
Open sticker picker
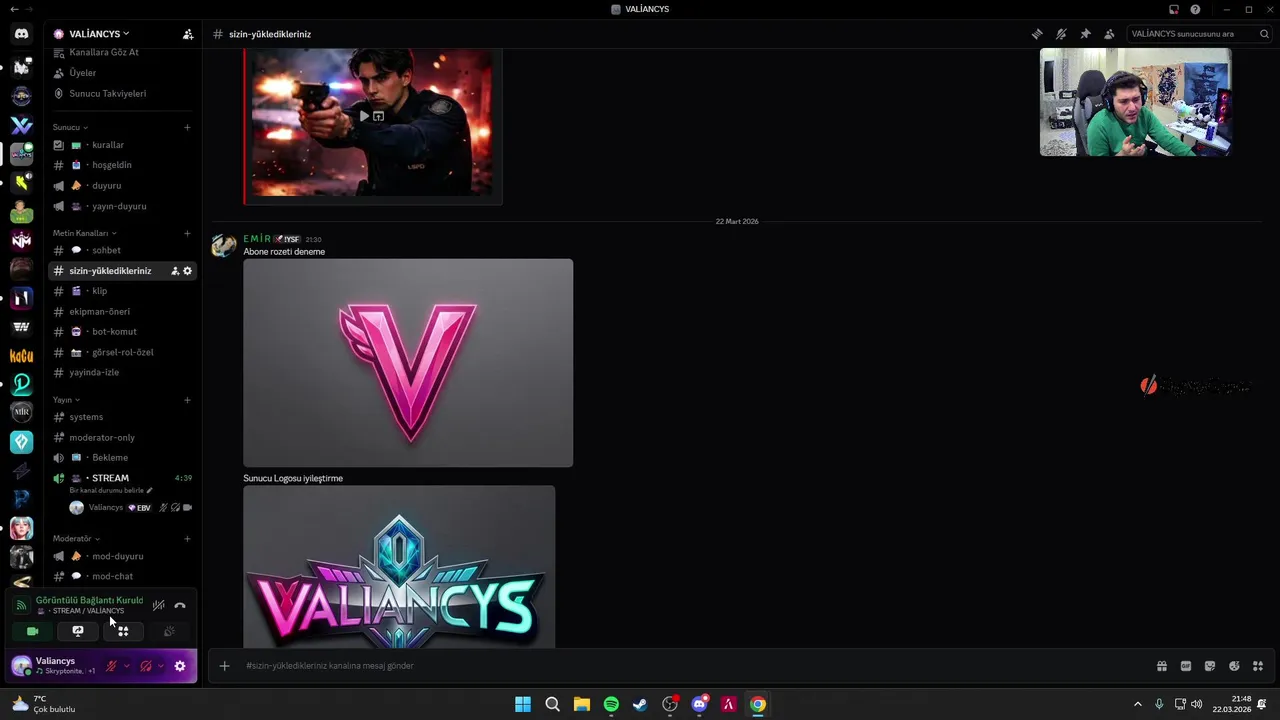point(1210,666)
